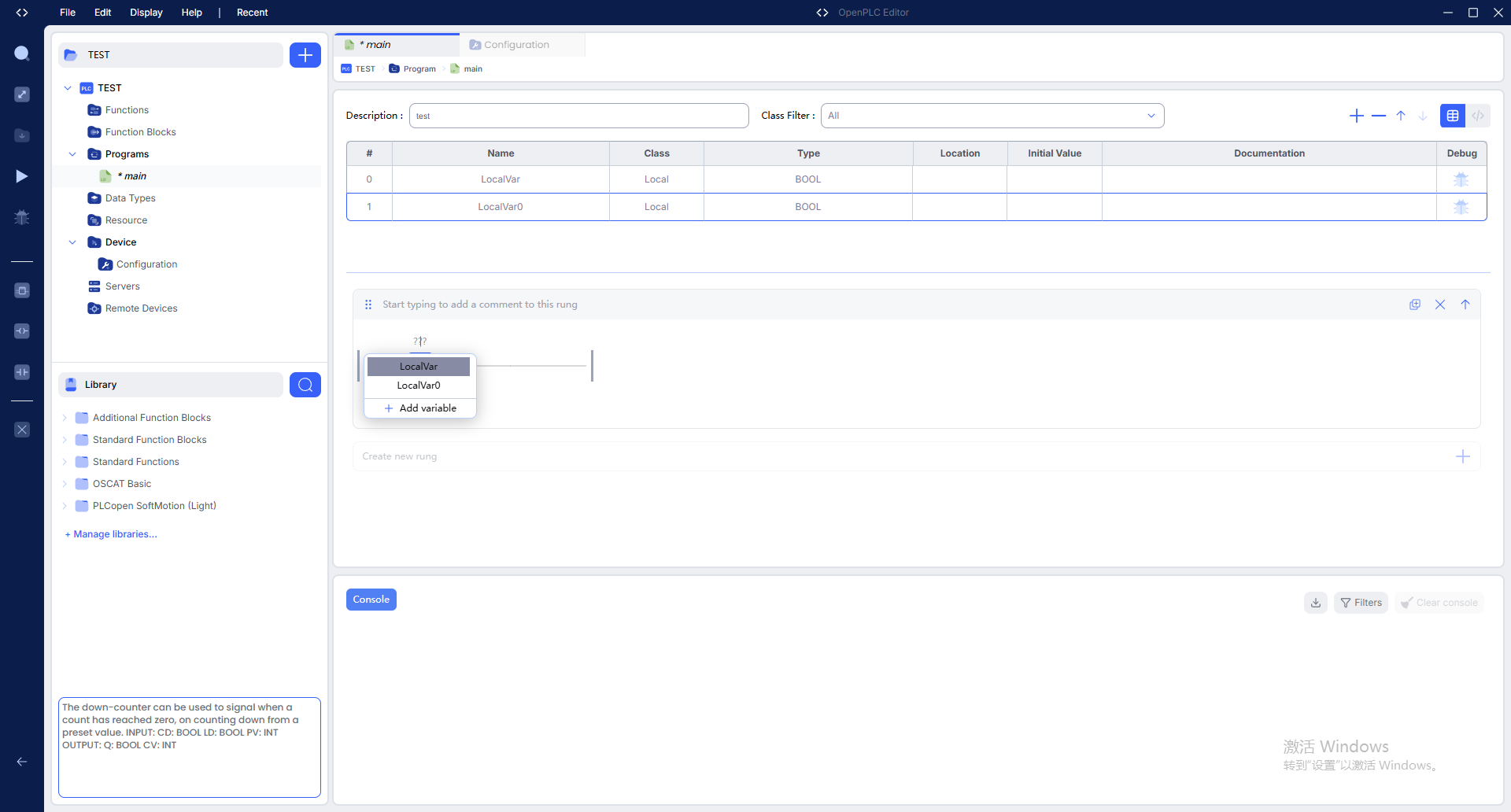
Task: Open the debugger bug icon in the left sidebar
Action: (x=22, y=217)
